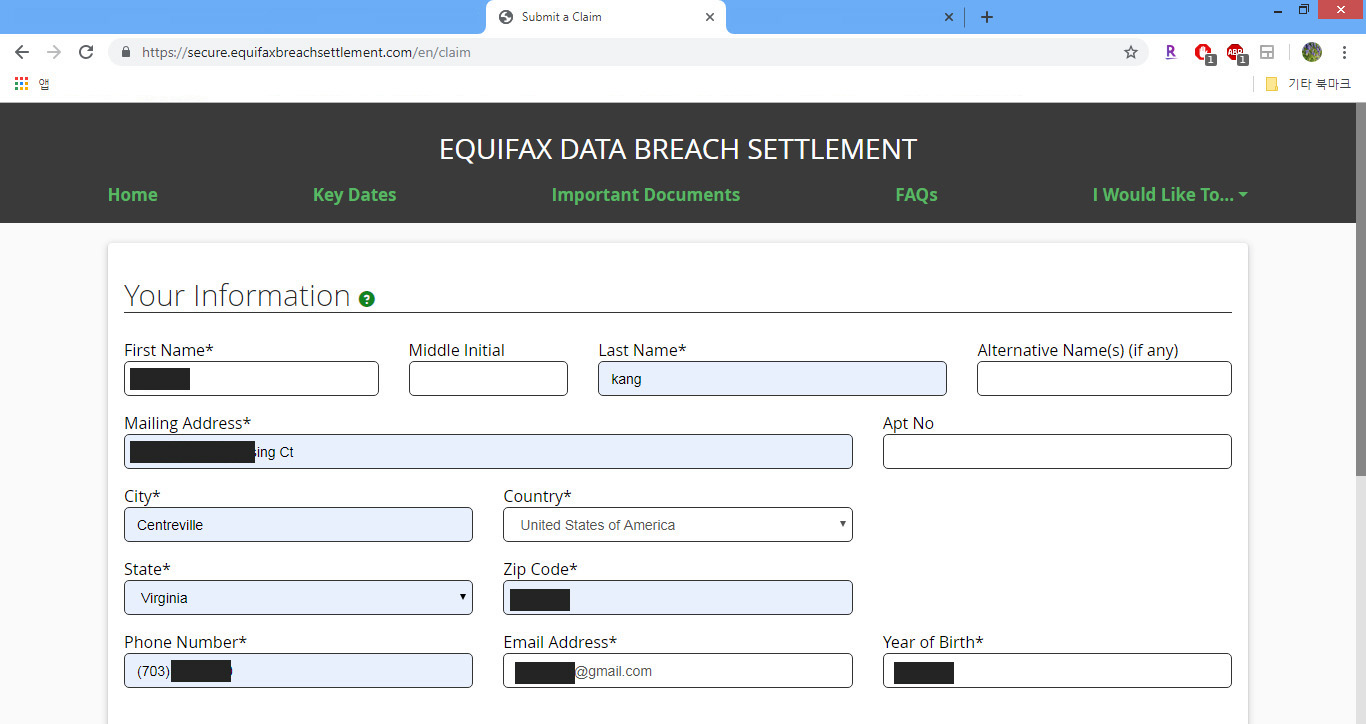
Task: Edit the Last Name field
Action: [772, 378]
